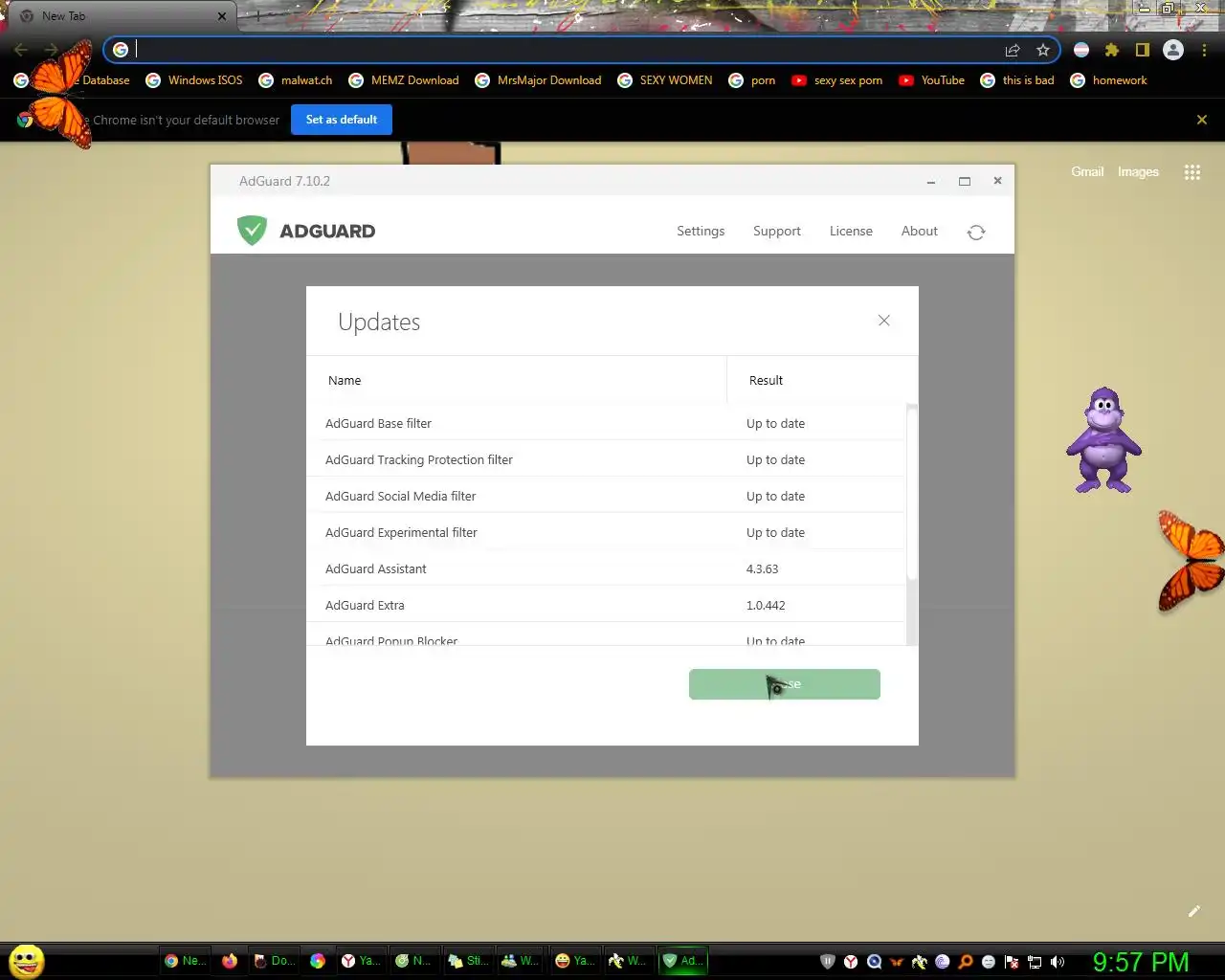This screenshot has height=980, width=1225.
Task: Open Firefox from the taskbar
Action: [x=230, y=961]
